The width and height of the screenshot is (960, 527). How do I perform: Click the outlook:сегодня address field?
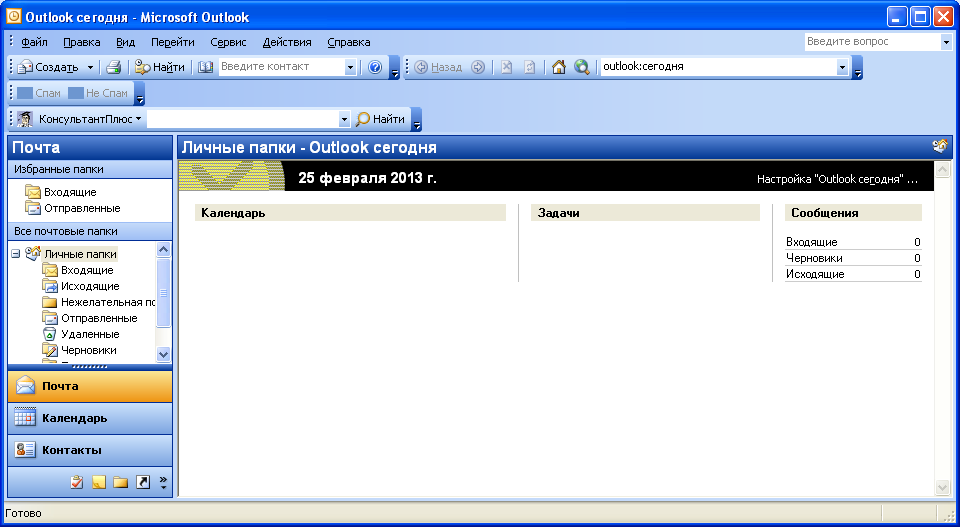point(718,67)
